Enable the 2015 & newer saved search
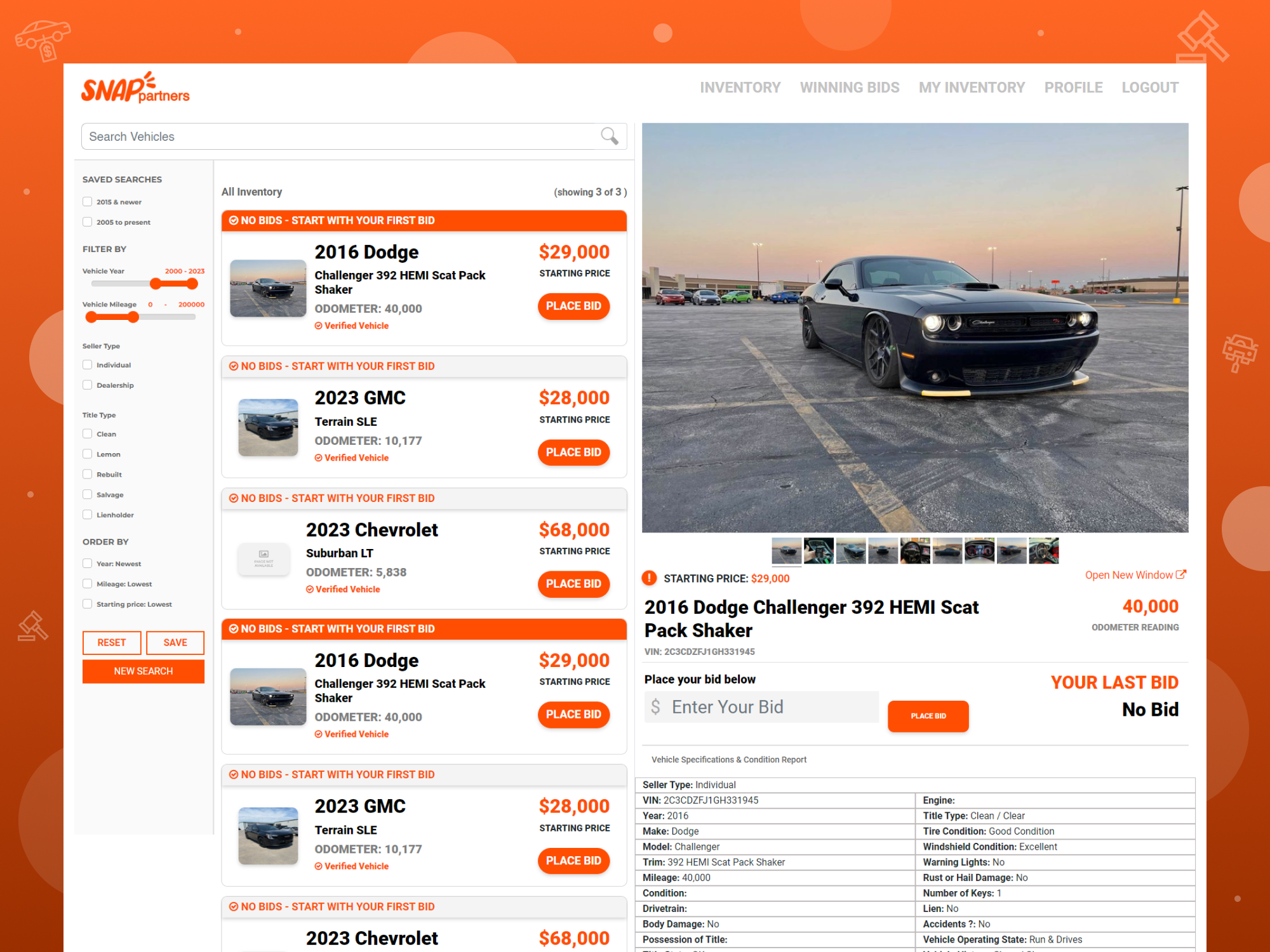 coord(88,202)
